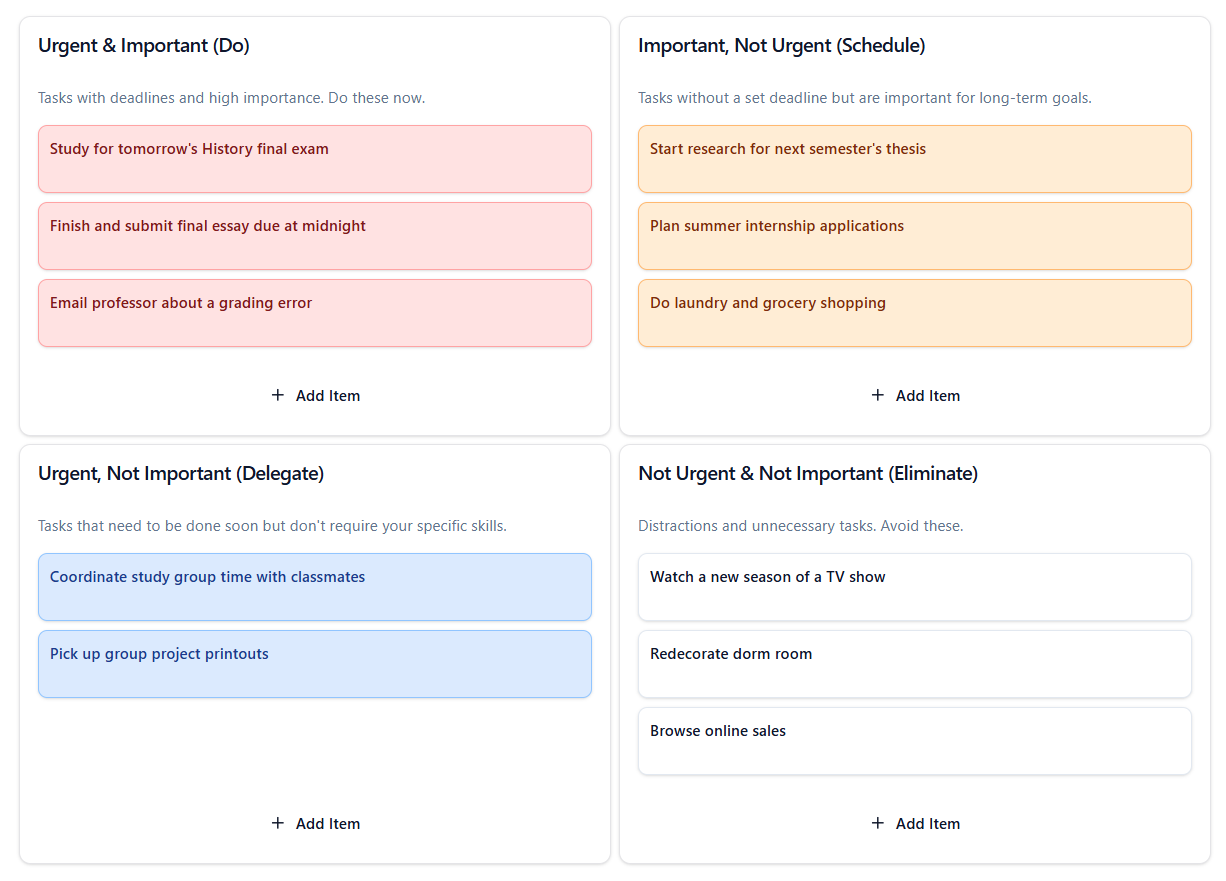
Task: Click the Urgent & Important (Do) heading
Action: 144,46
